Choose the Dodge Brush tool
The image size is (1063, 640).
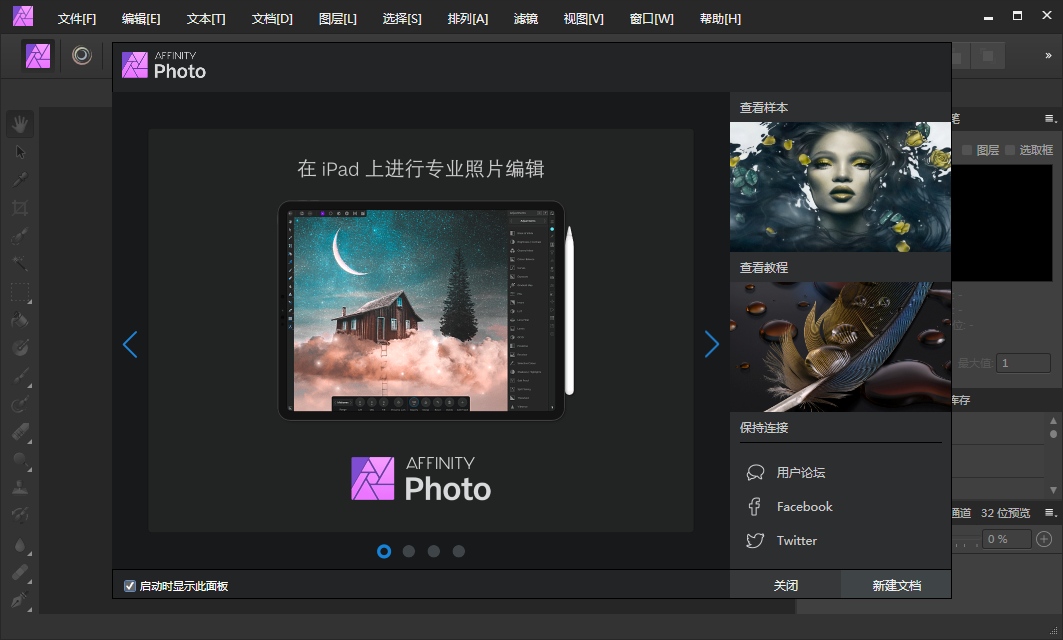(x=20, y=460)
